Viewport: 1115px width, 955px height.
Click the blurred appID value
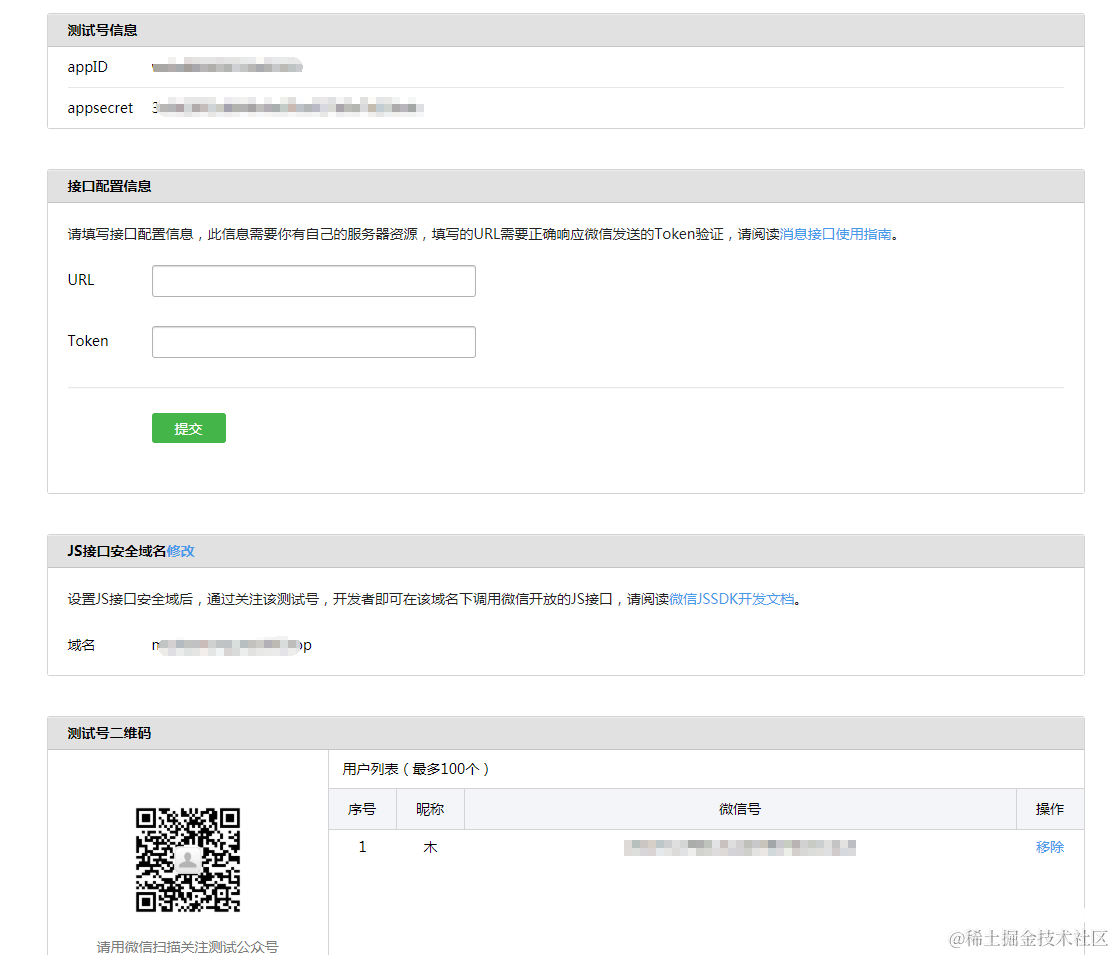pos(228,67)
